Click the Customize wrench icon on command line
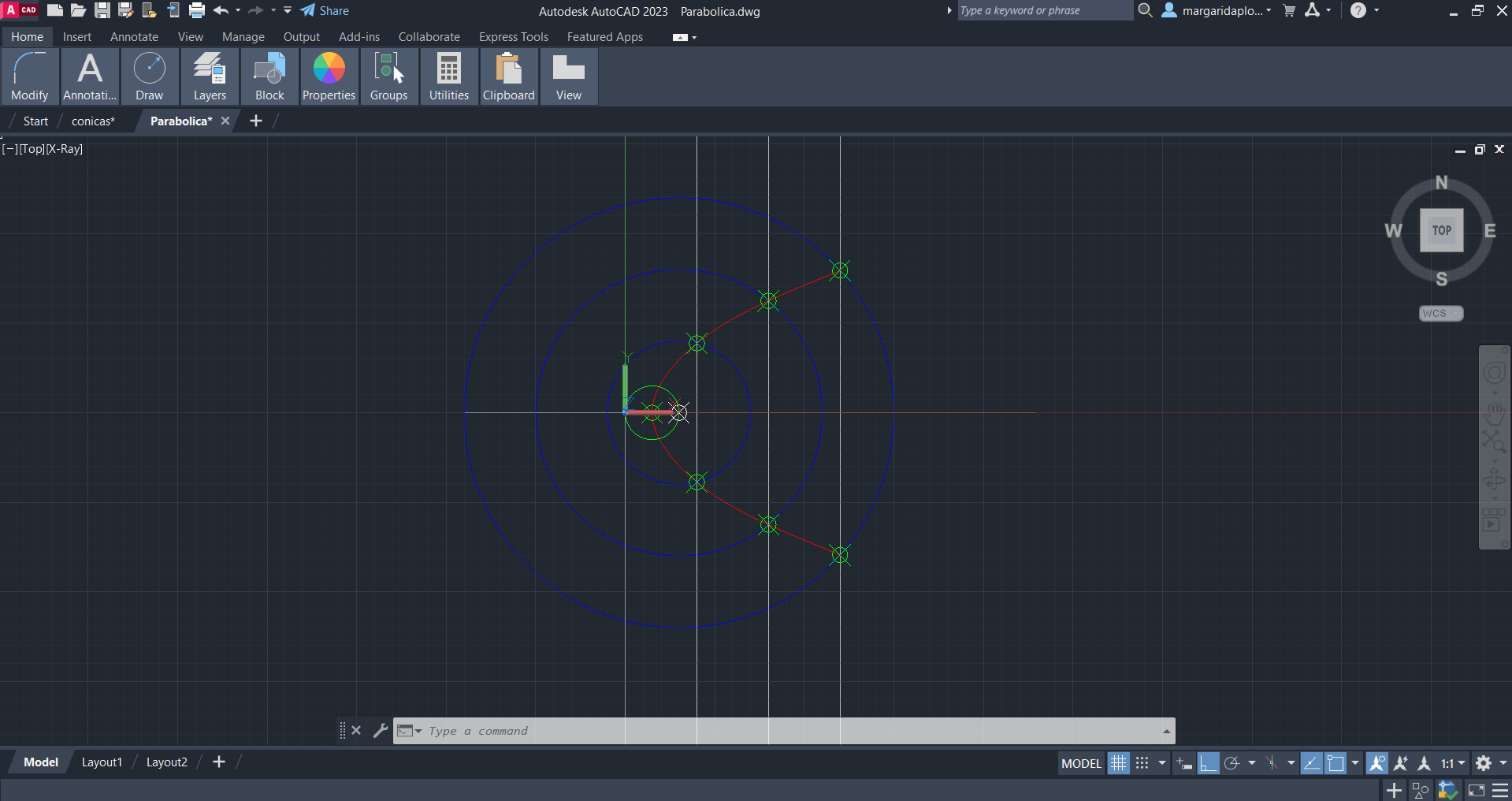This screenshot has height=801, width=1512. pos(381,731)
